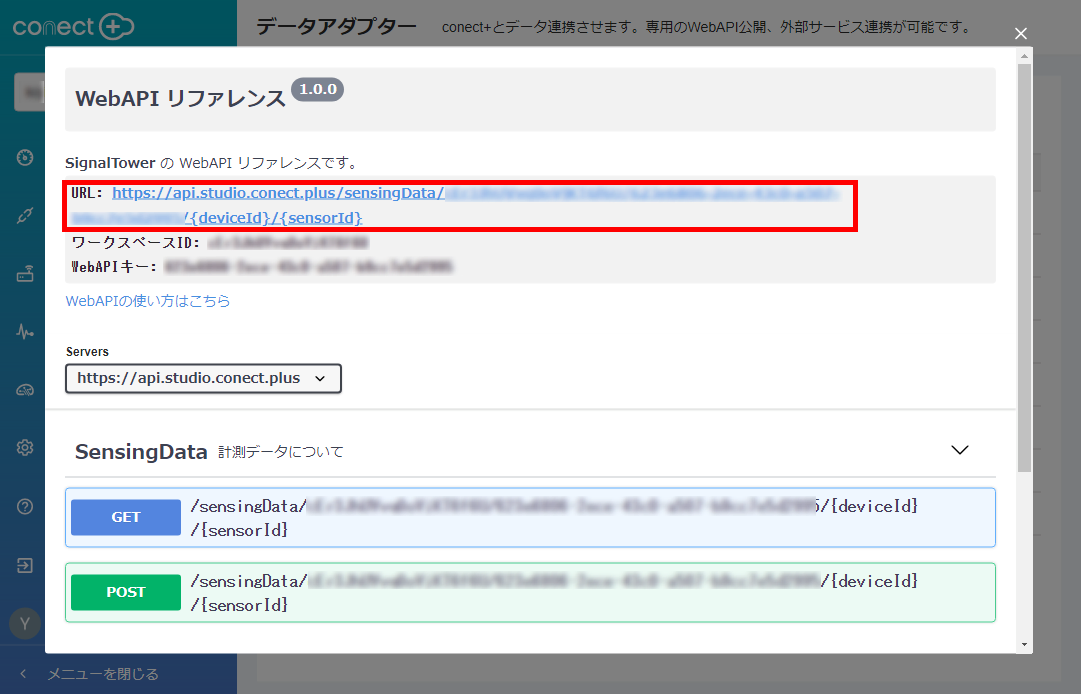Viewport: 1081px width, 694px height.
Task: Click the scrollbar up arrow in the dialog
Action: [x=1024, y=56]
